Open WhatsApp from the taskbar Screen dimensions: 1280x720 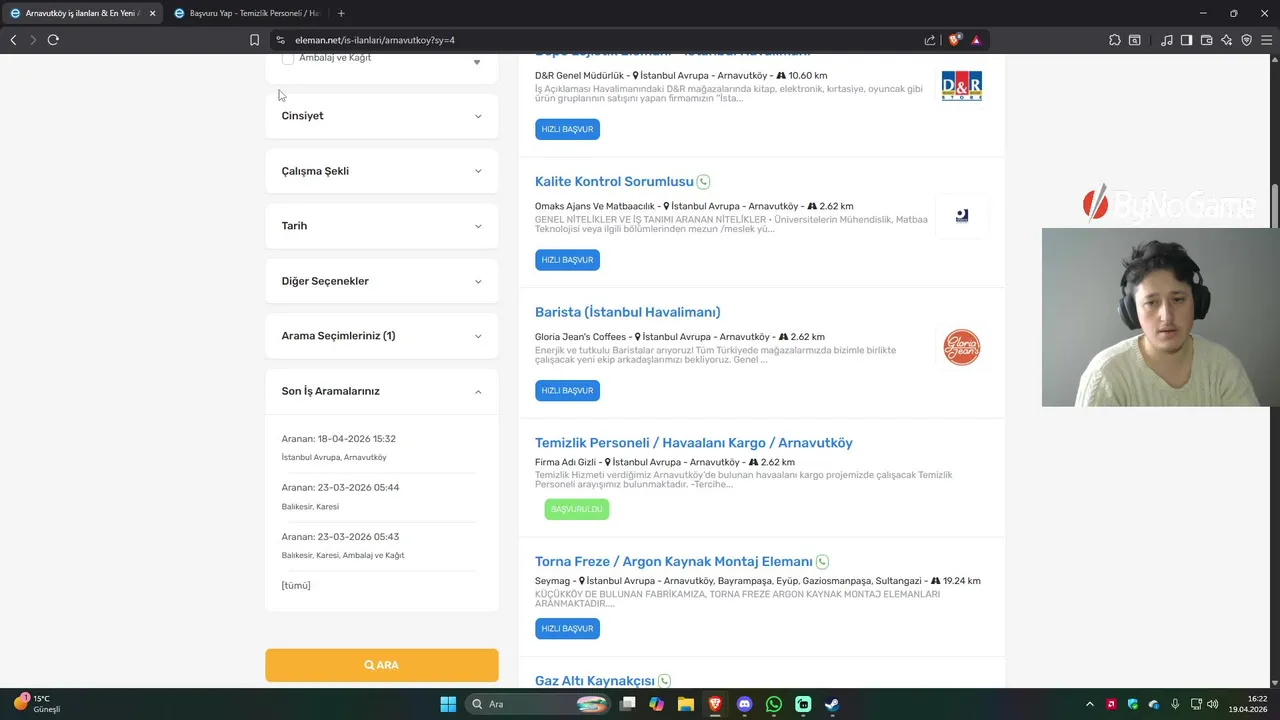774,704
